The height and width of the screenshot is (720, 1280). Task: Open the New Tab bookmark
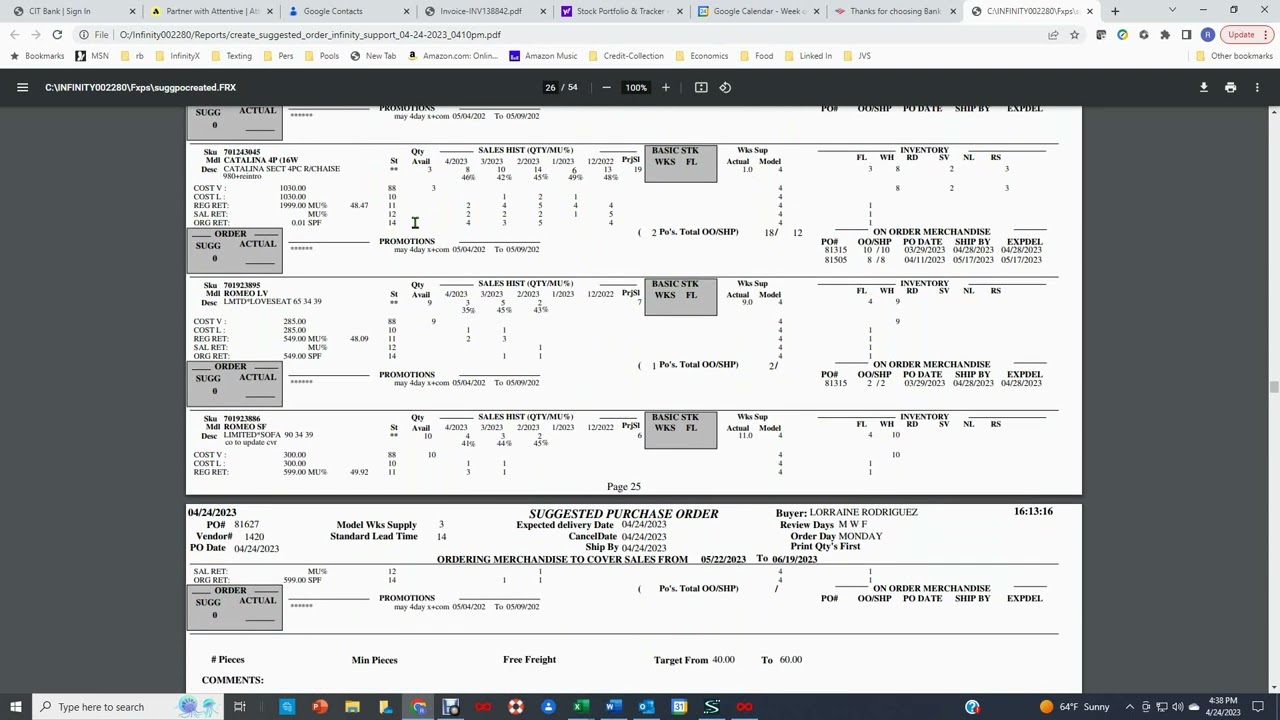(x=373, y=56)
